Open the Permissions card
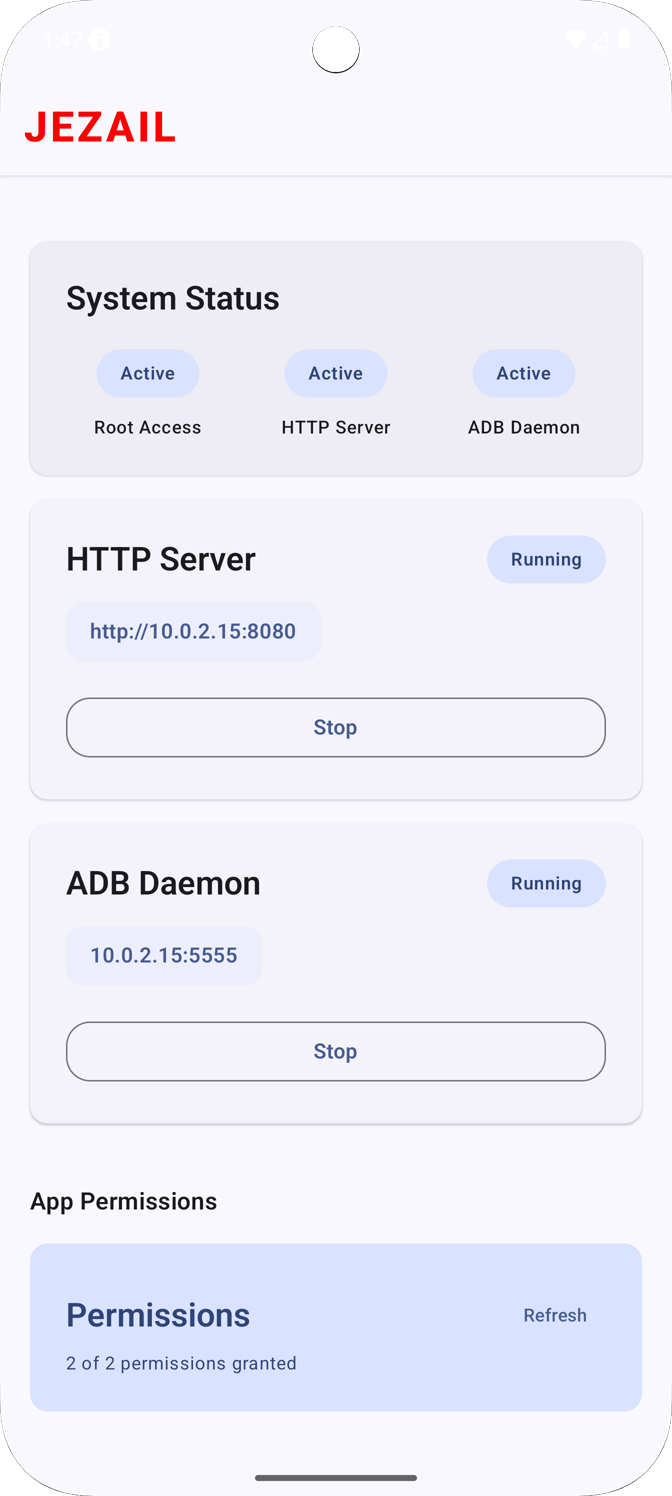This screenshot has width=672, height=1496. [157, 1314]
